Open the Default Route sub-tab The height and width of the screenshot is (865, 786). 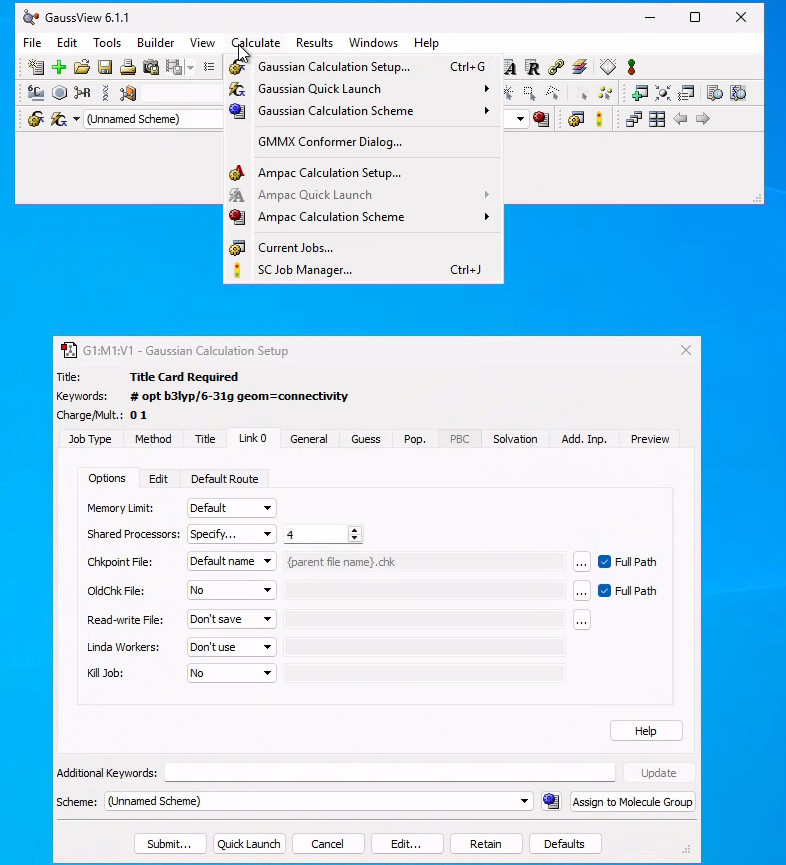coord(224,479)
